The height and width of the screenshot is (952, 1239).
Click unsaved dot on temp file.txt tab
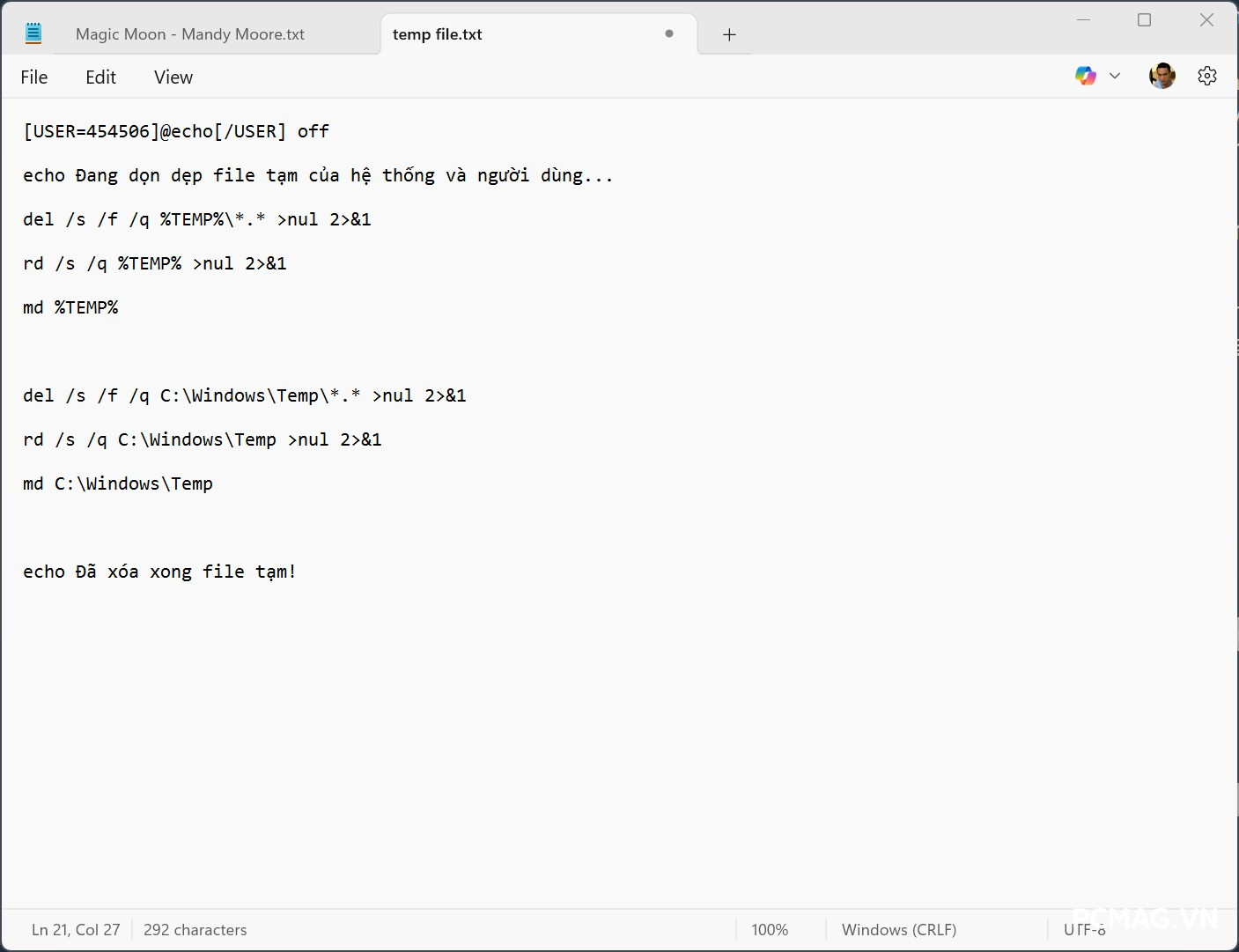point(669,33)
